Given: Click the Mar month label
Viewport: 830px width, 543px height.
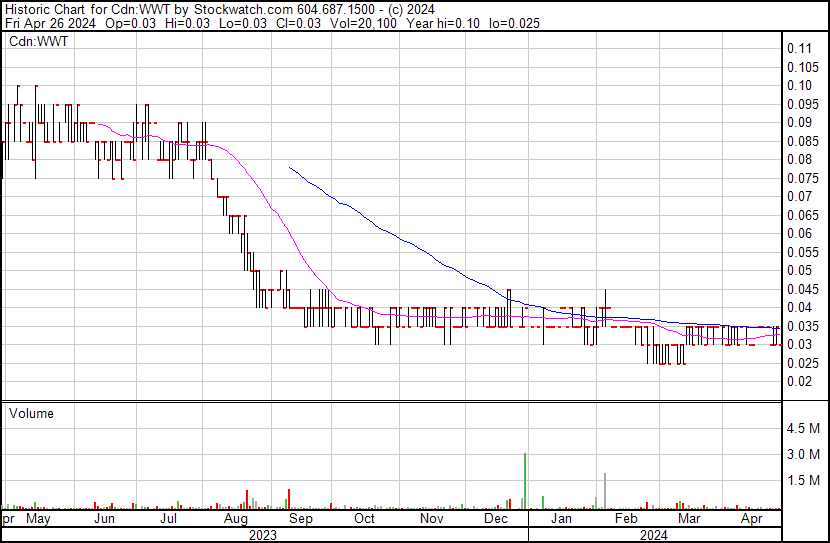Looking at the screenshot, I should (689, 519).
